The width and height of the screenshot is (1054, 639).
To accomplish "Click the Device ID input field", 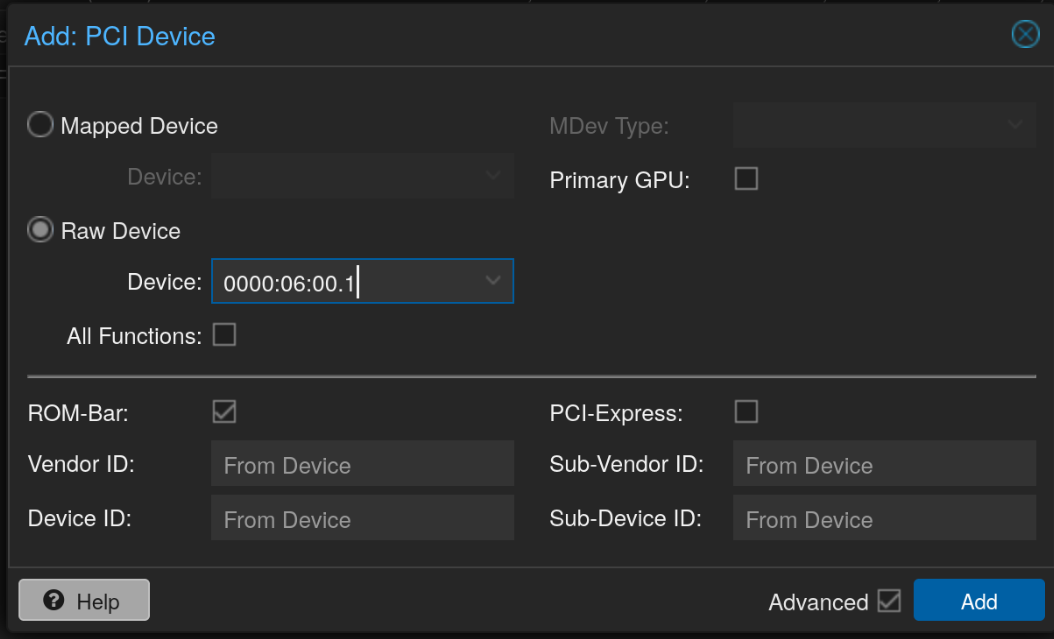I will (362, 517).
